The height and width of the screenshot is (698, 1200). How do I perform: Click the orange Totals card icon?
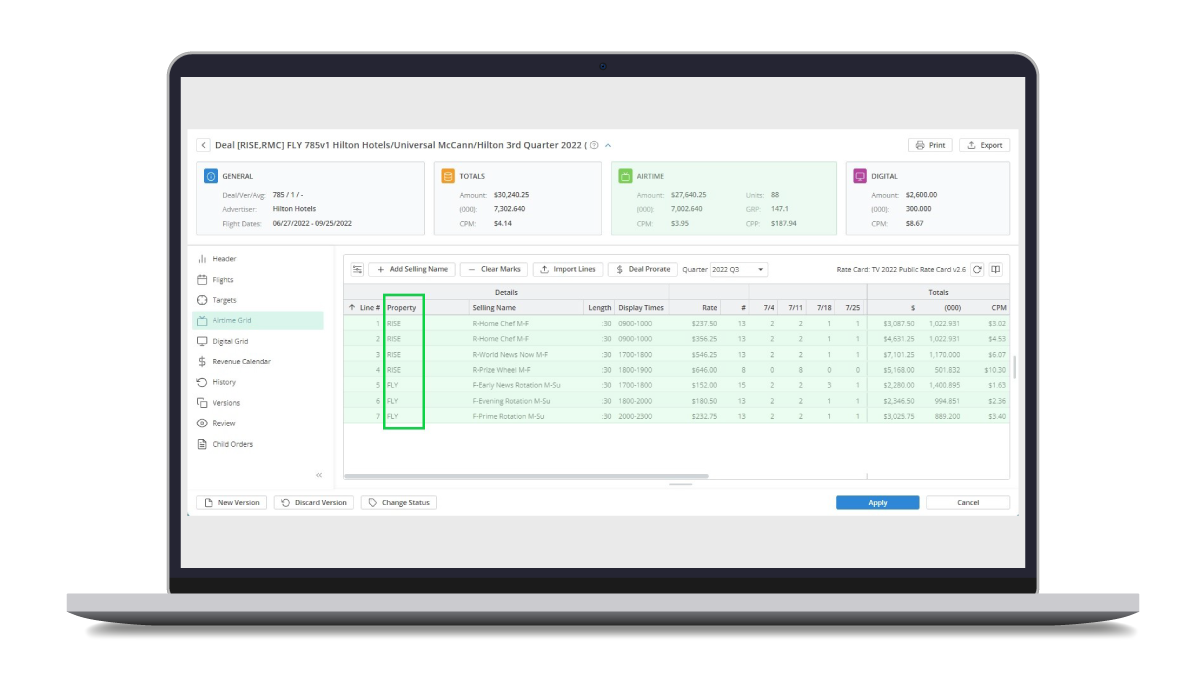pyautogui.click(x=448, y=176)
